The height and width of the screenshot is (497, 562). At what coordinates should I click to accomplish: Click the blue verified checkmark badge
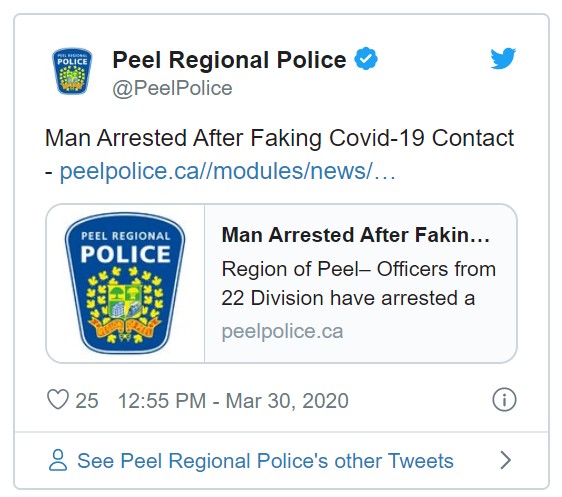click(x=366, y=58)
